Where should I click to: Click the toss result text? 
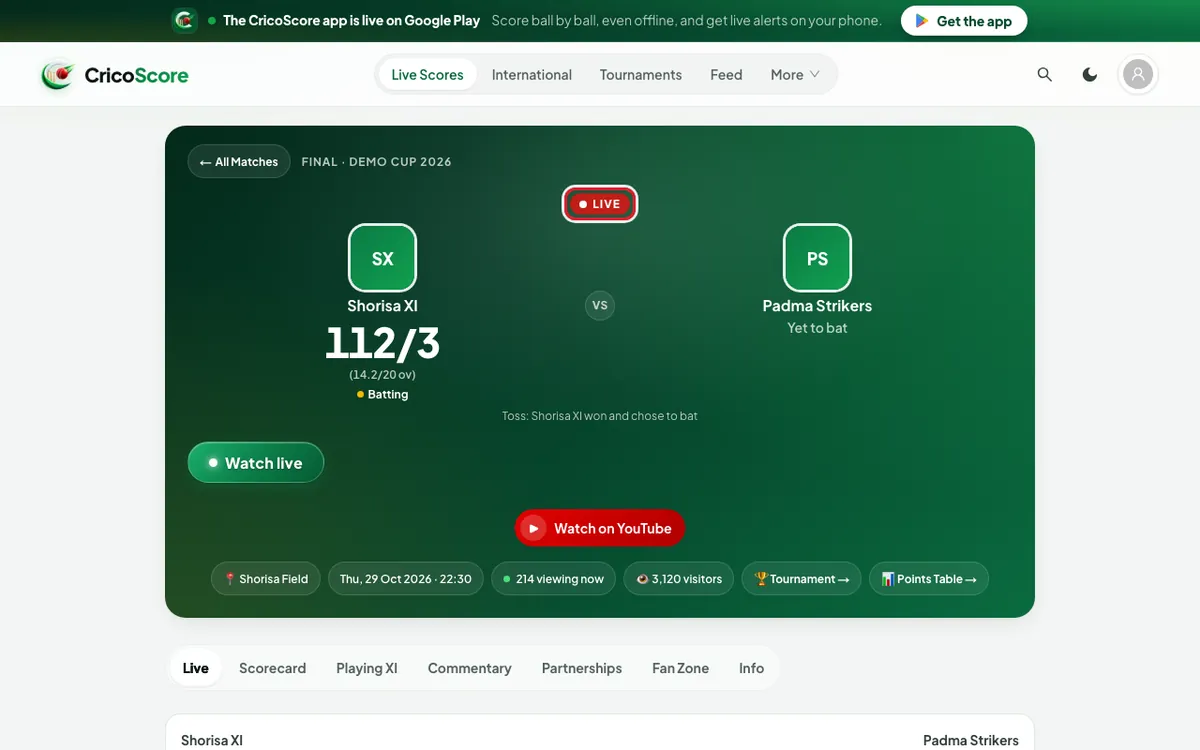point(600,416)
